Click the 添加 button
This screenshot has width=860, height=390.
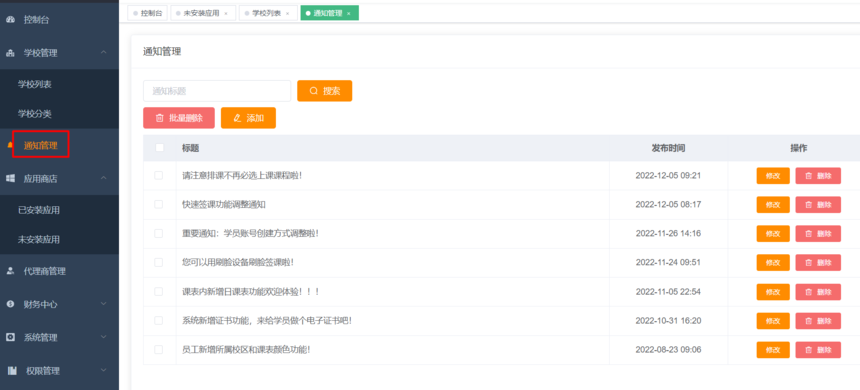248,118
